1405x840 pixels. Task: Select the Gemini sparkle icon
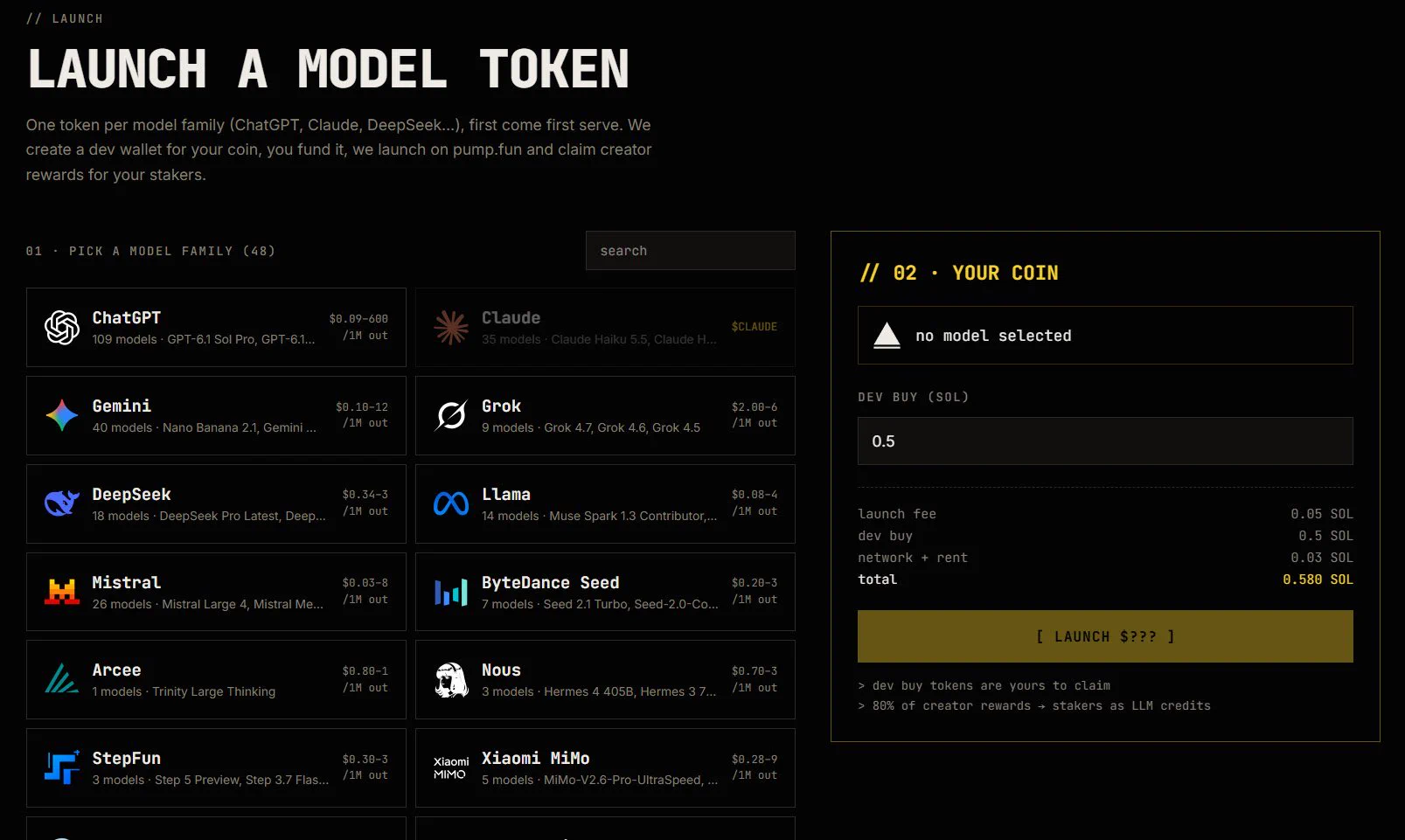[x=62, y=416]
